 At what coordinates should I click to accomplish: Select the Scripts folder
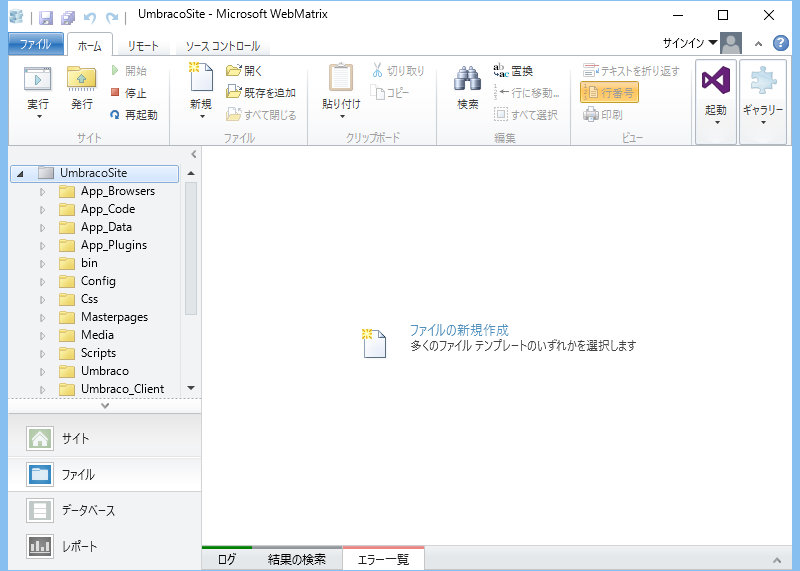98,353
